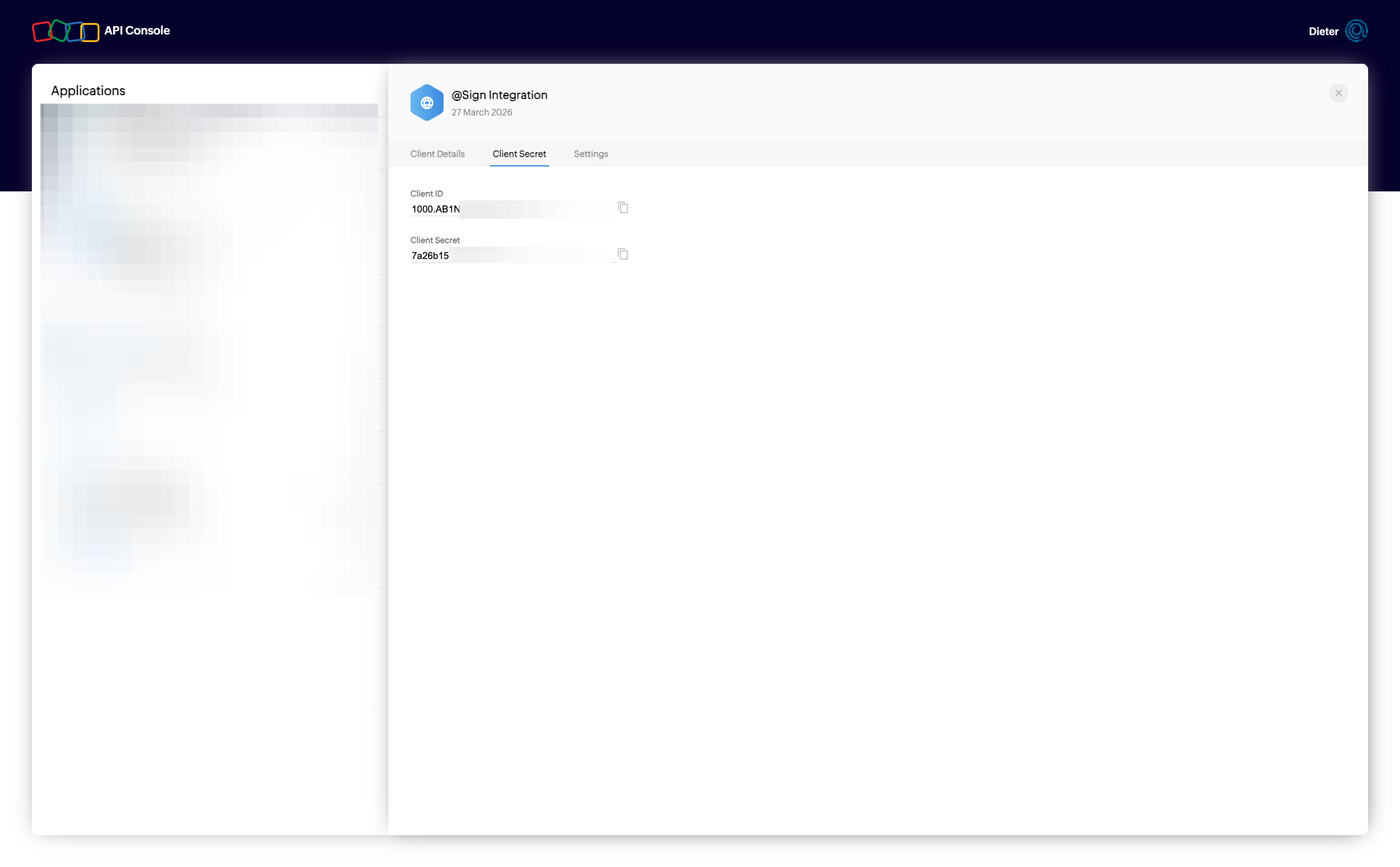The height and width of the screenshot is (867, 1400).
Task: Copy the Client ID value
Action: [623, 208]
